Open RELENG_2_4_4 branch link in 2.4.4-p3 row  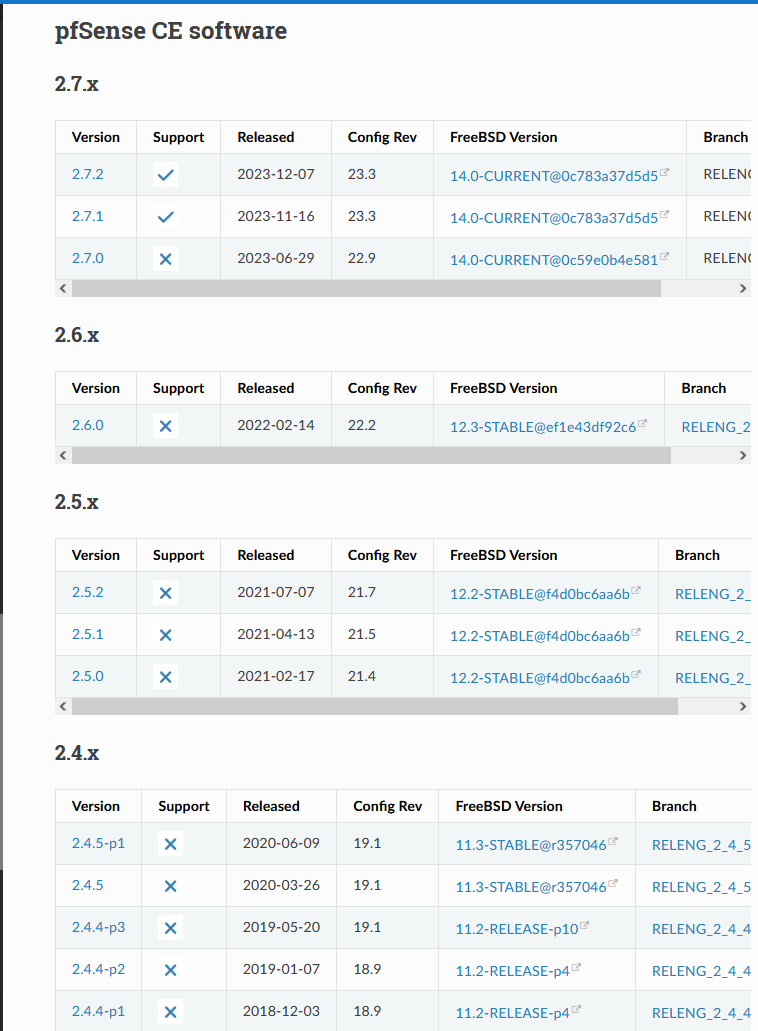[701, 929]
